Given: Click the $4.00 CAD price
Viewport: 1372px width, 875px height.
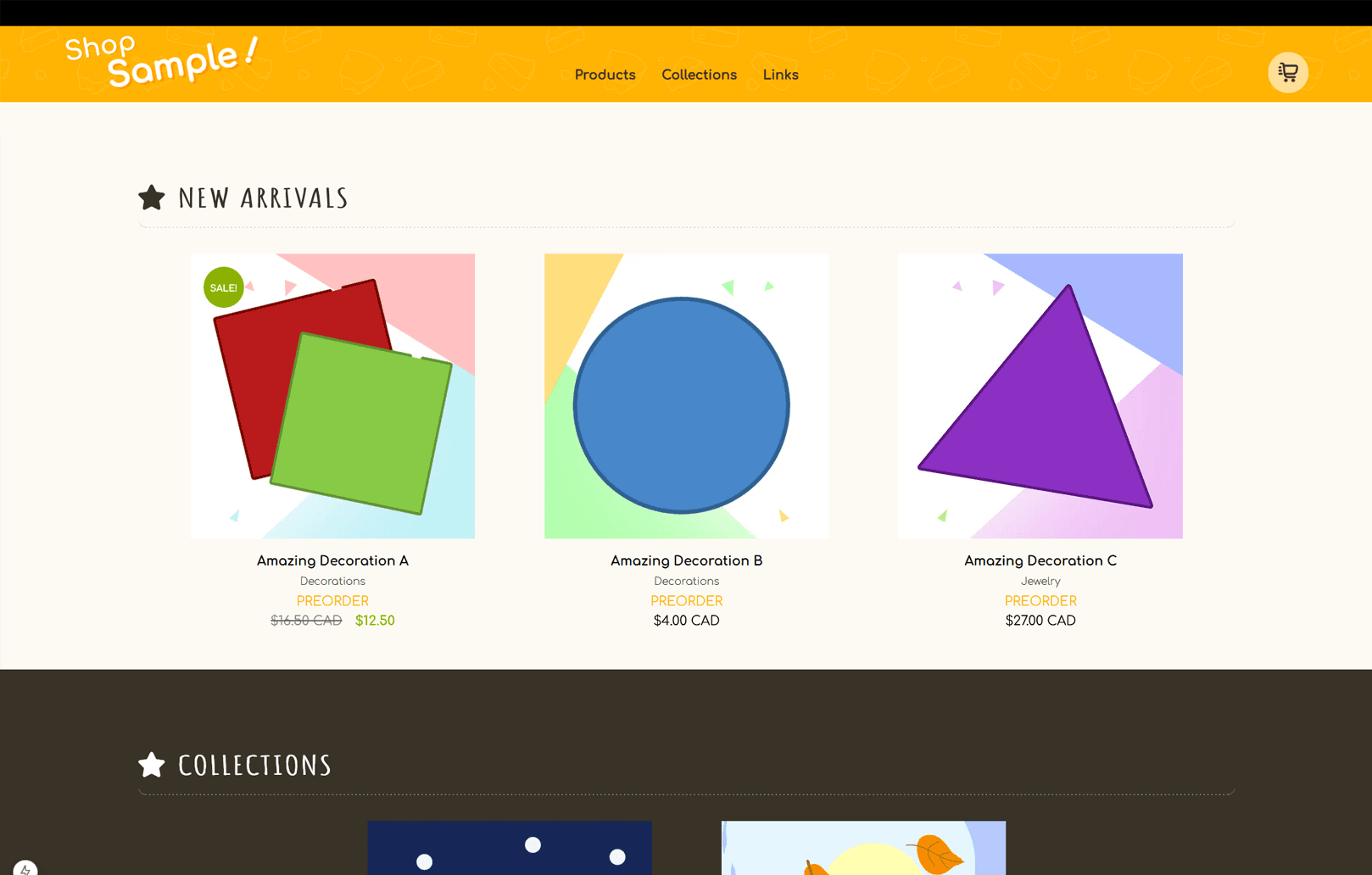Looking at the screenshot, I should pos(687,621).
